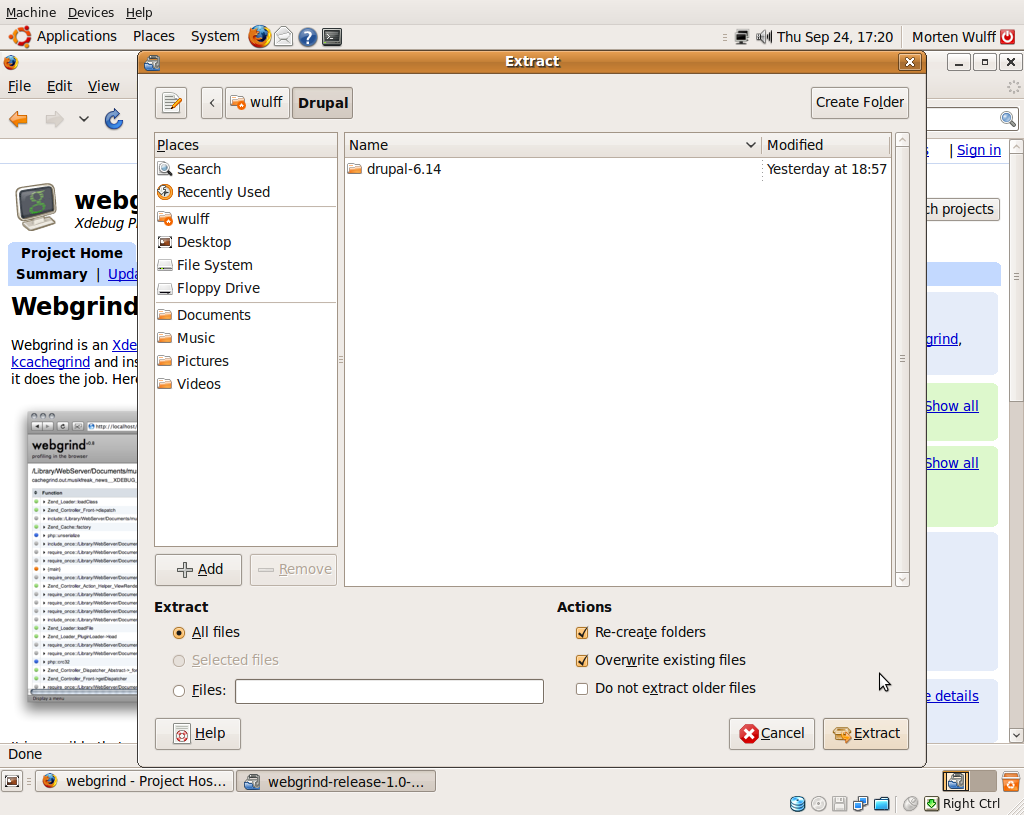Viewport: 1024px width, 815px height.
Task: Open the network status tray icon
Action: tap(742, 37)
